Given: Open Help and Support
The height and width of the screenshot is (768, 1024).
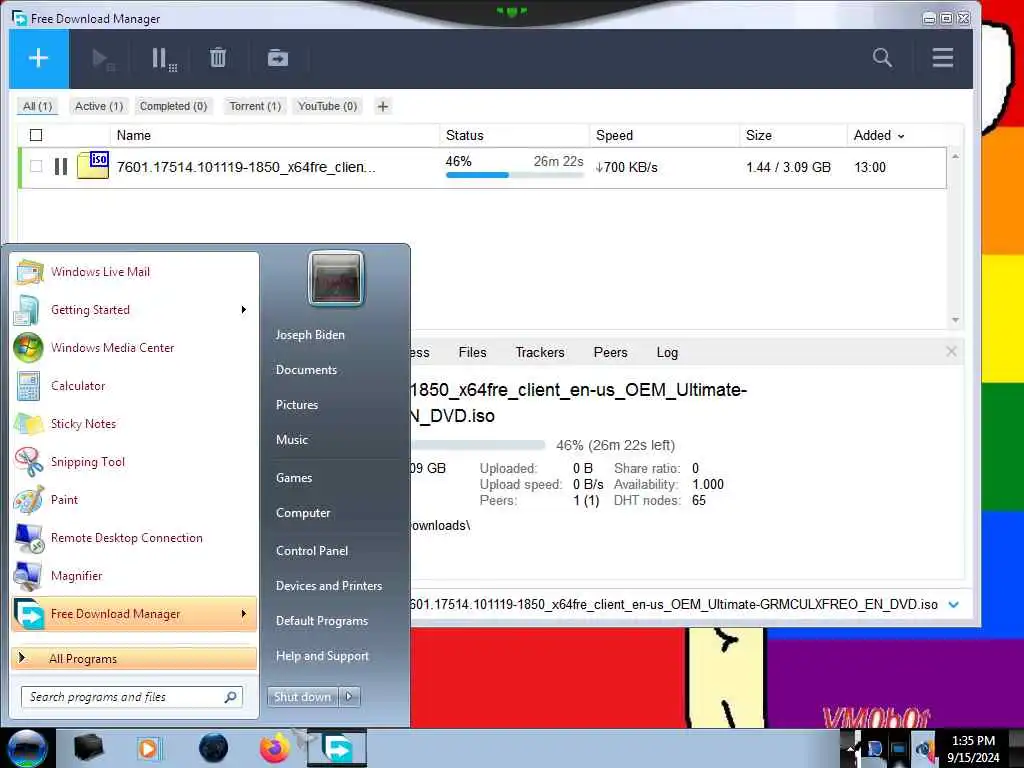Looking at the screenshot, I should click(x=323, y=656).
